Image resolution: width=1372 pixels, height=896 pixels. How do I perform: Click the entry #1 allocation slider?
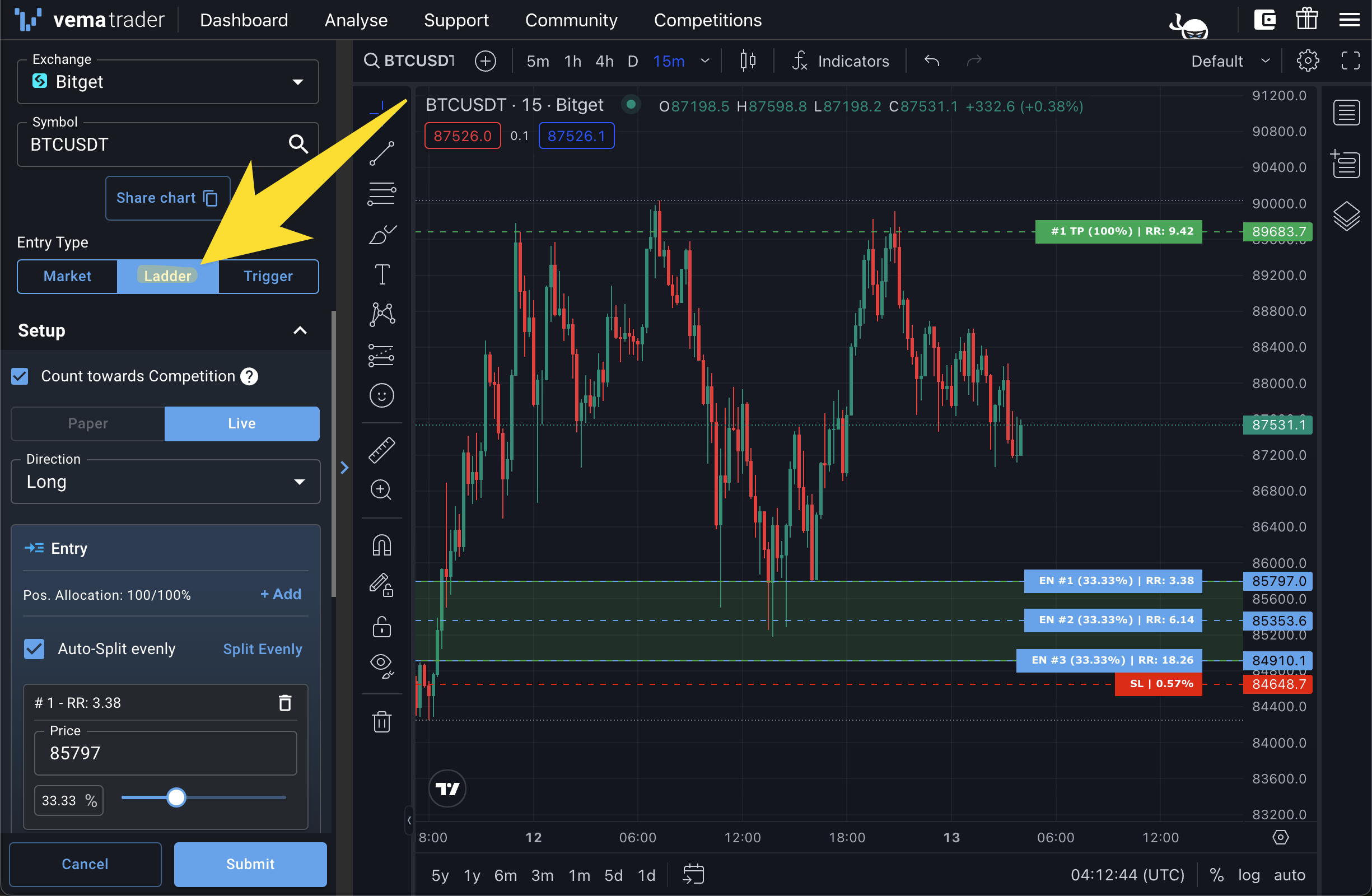tap(203, 797)
